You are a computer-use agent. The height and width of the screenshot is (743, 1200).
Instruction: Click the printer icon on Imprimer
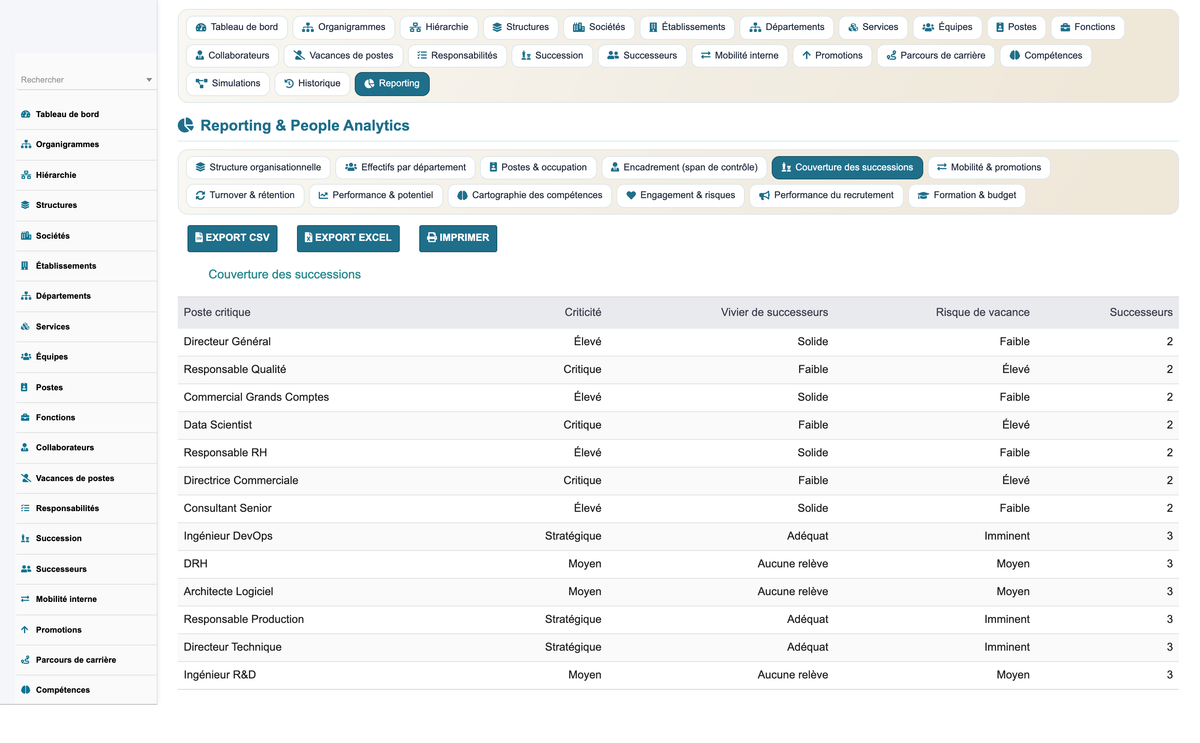tap(432, 238)
